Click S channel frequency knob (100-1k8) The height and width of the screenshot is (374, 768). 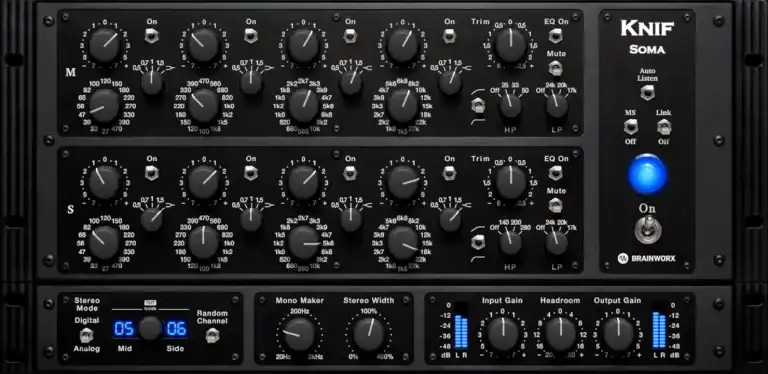204,242
